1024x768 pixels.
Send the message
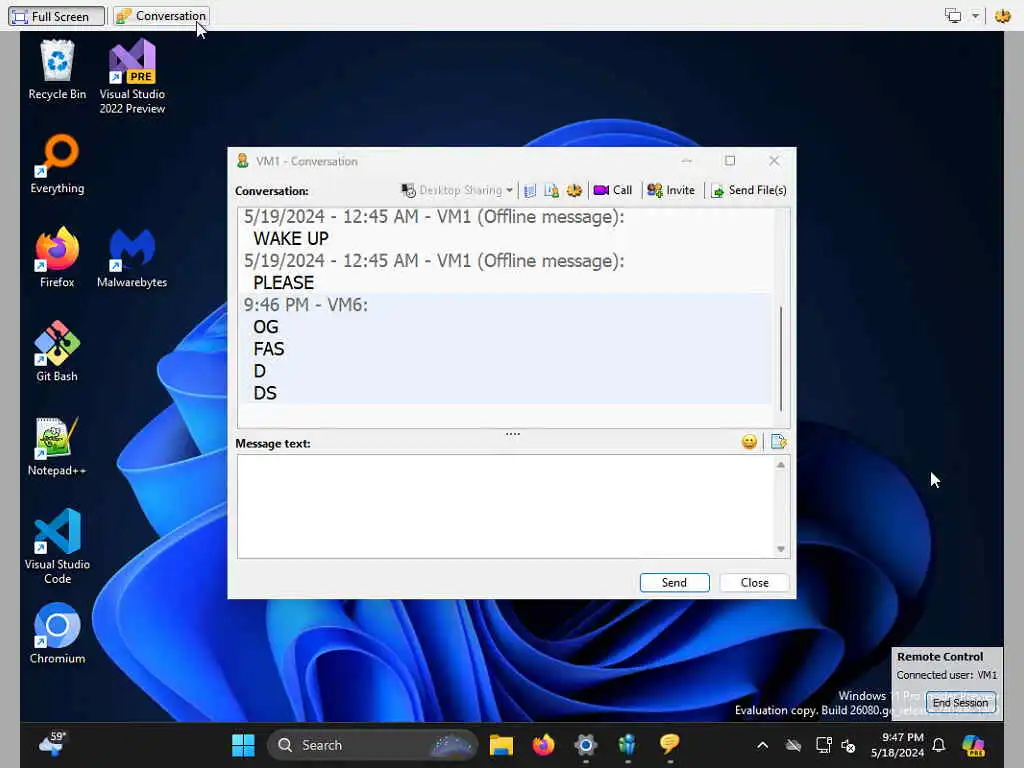click(674, 583)
